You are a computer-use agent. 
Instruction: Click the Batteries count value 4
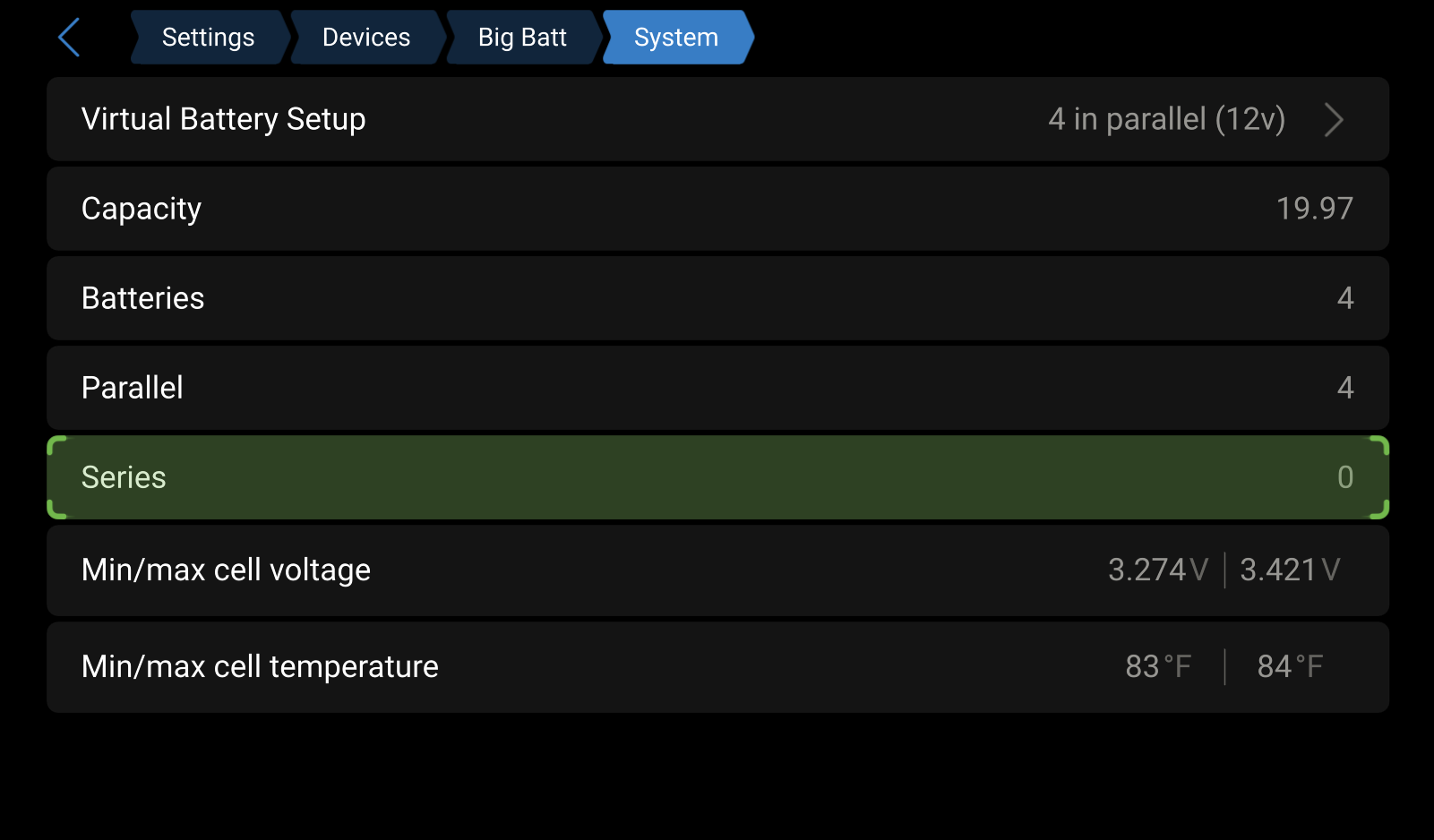(1344, 298)
